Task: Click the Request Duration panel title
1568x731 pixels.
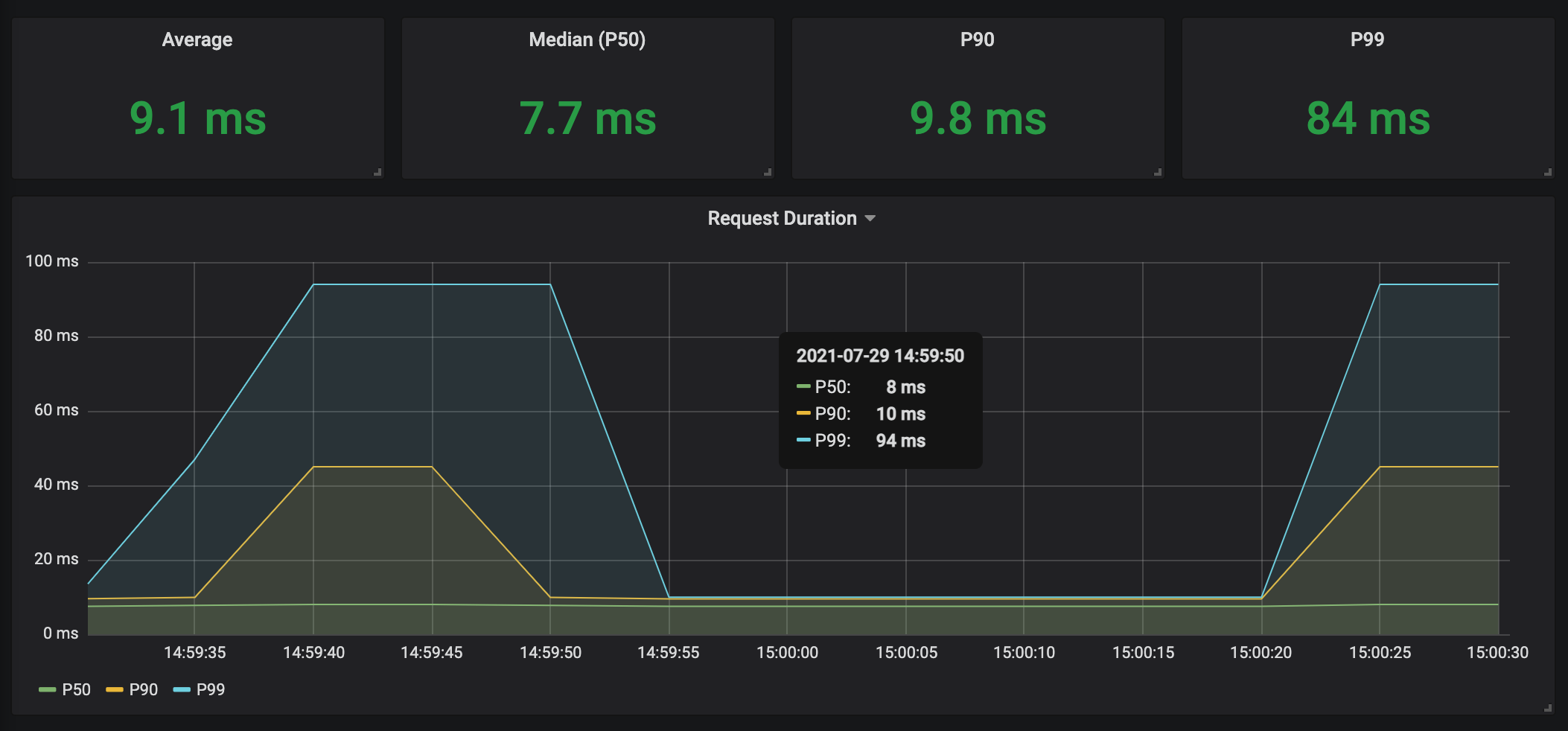Action: tap(782, 218)
